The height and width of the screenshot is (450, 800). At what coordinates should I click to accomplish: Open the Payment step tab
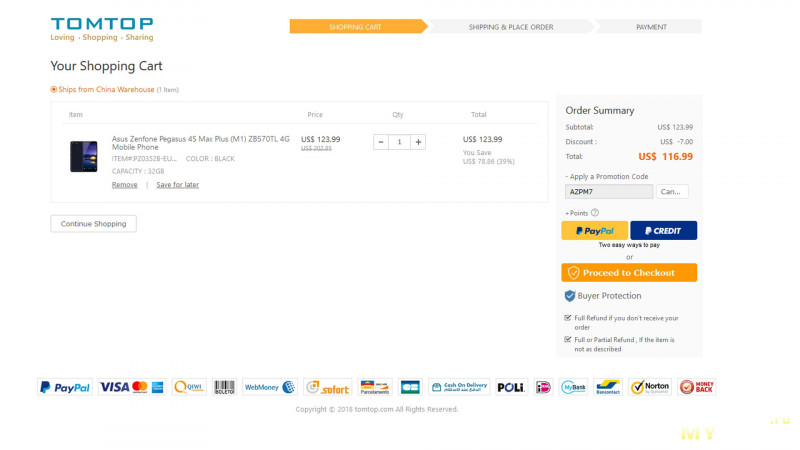(x=651, y=27)
